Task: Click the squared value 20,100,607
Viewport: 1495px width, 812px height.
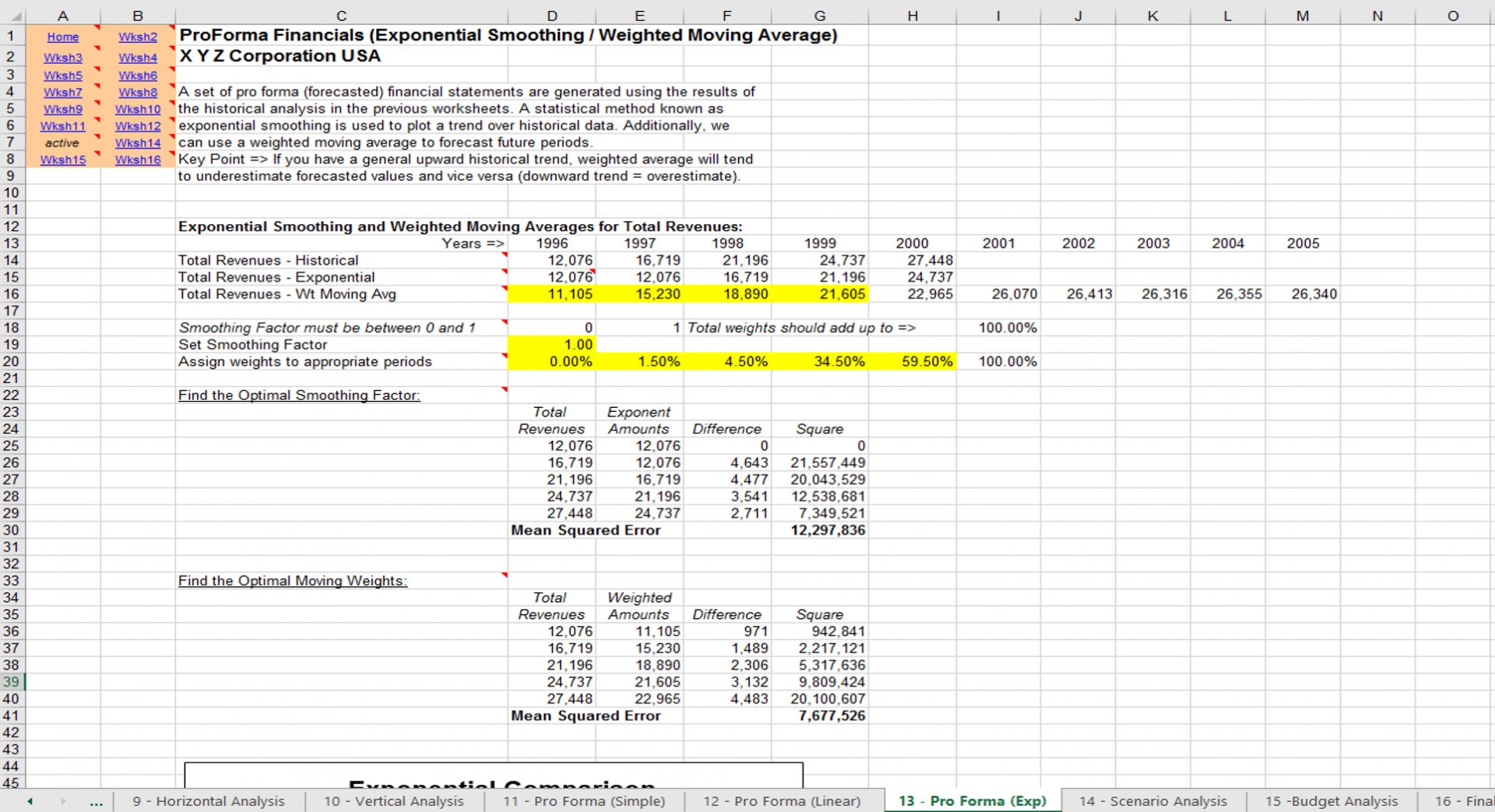Action: click(821, 699)
